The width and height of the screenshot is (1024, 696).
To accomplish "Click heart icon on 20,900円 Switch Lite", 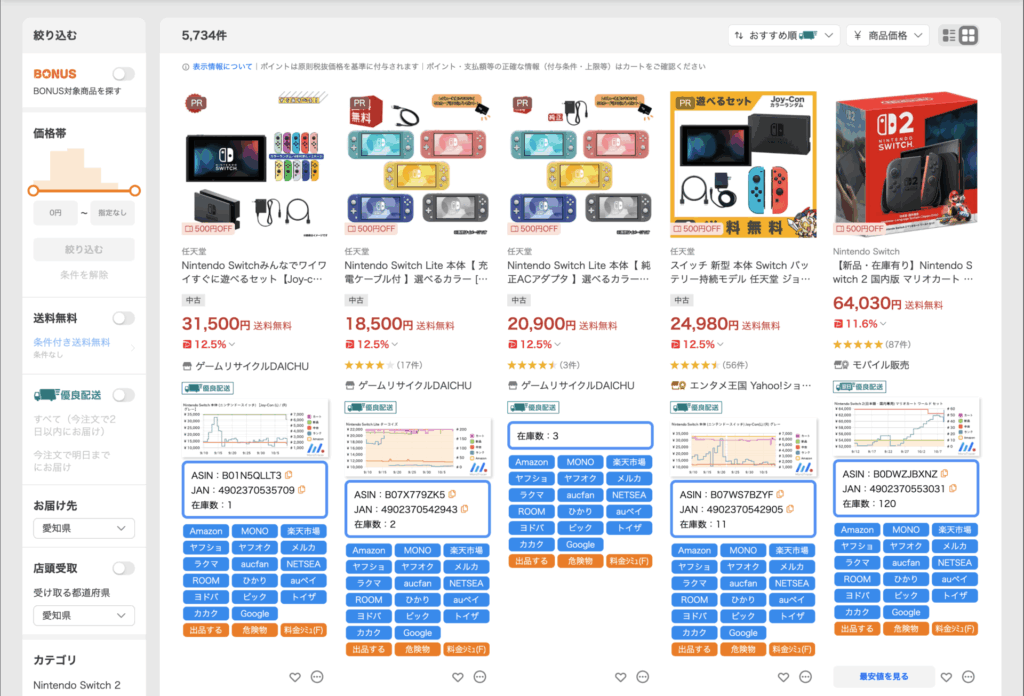I will [x=620, y=677].
